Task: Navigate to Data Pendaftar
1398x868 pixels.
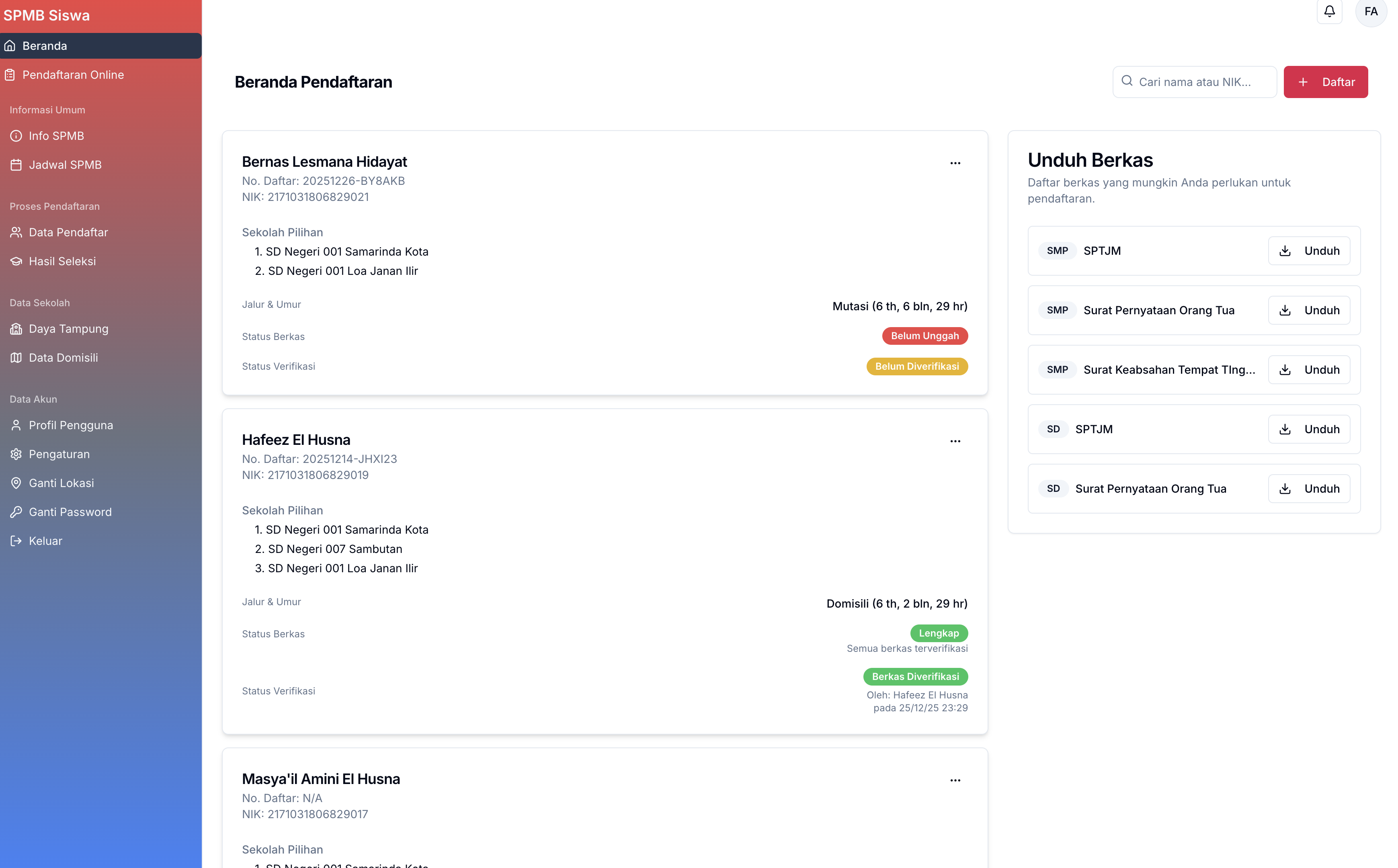Action: coord(68,233)
